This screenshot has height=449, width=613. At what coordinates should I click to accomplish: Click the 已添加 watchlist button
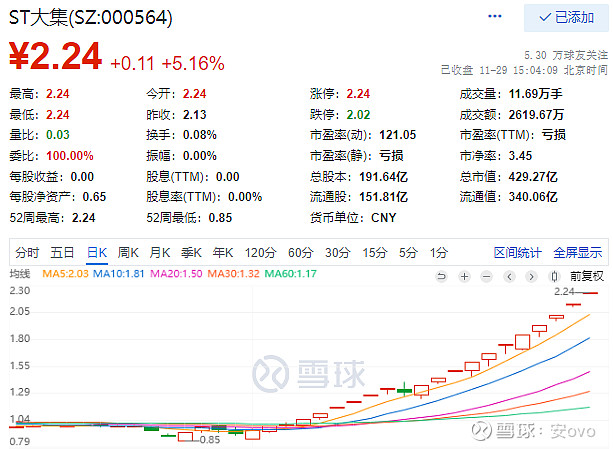coord(566,18)
